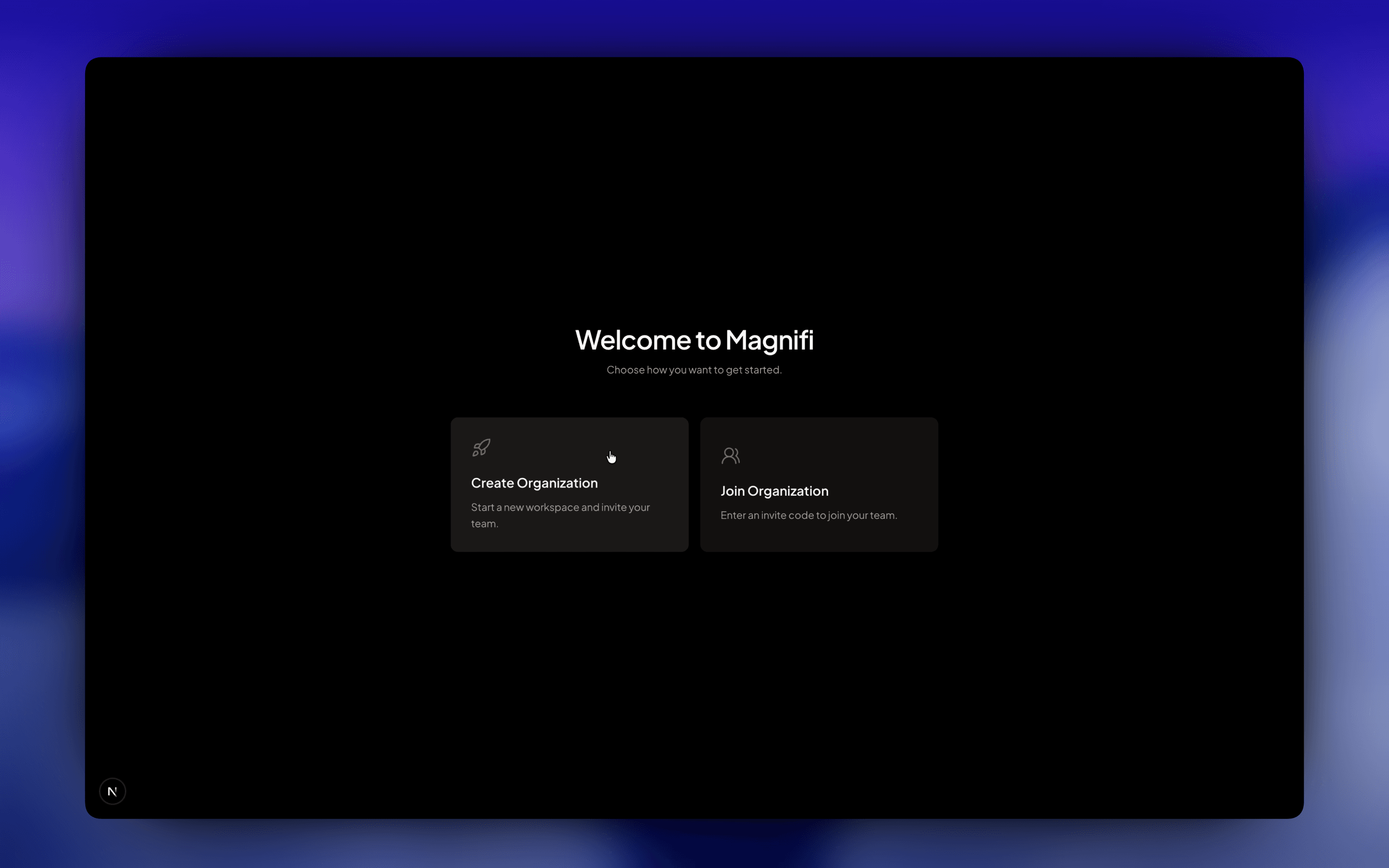Open the Next.js dev tools badge

112,791
